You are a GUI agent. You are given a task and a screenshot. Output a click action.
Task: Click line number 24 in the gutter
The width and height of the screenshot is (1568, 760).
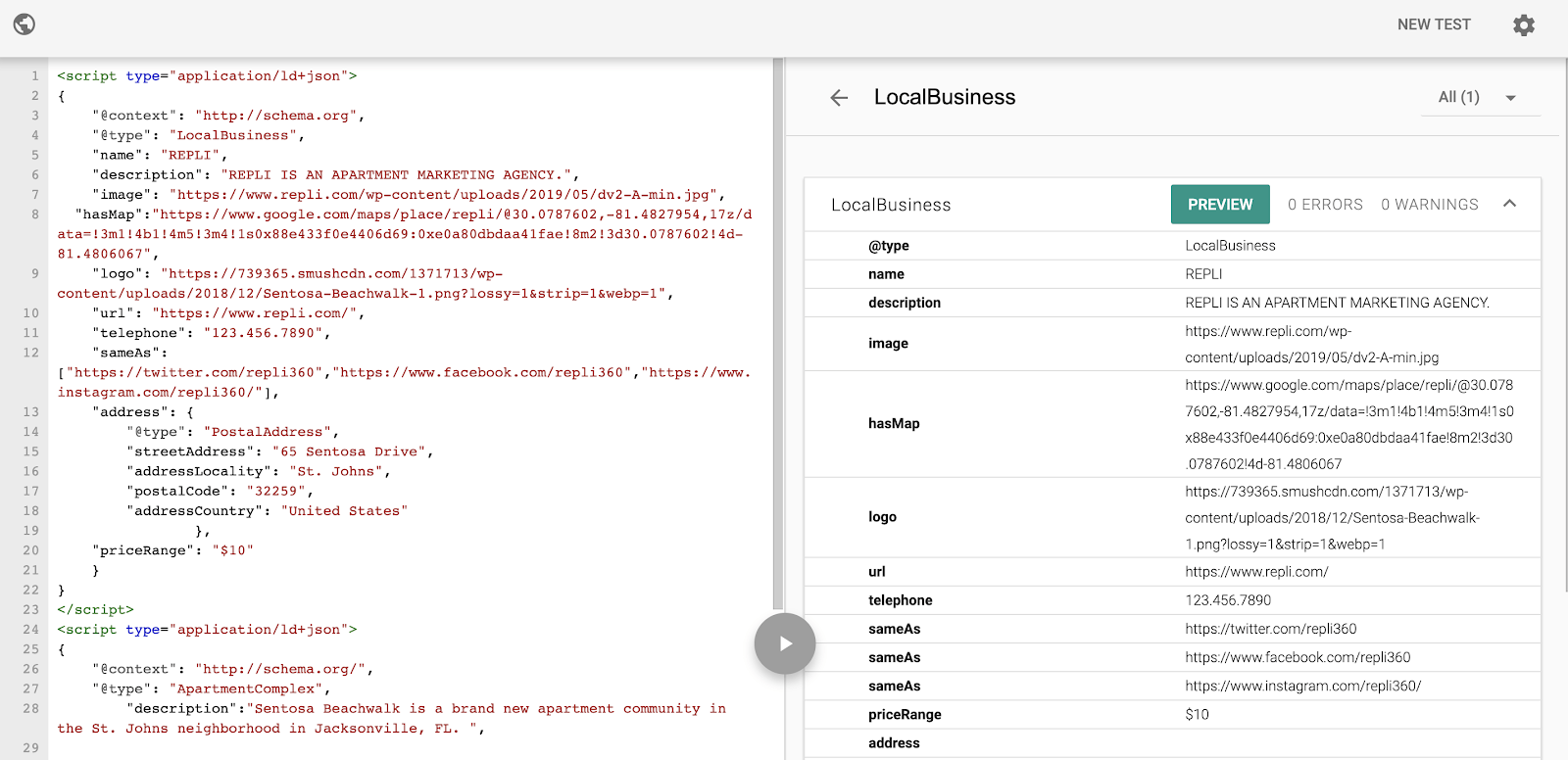(x=31, y=630)
